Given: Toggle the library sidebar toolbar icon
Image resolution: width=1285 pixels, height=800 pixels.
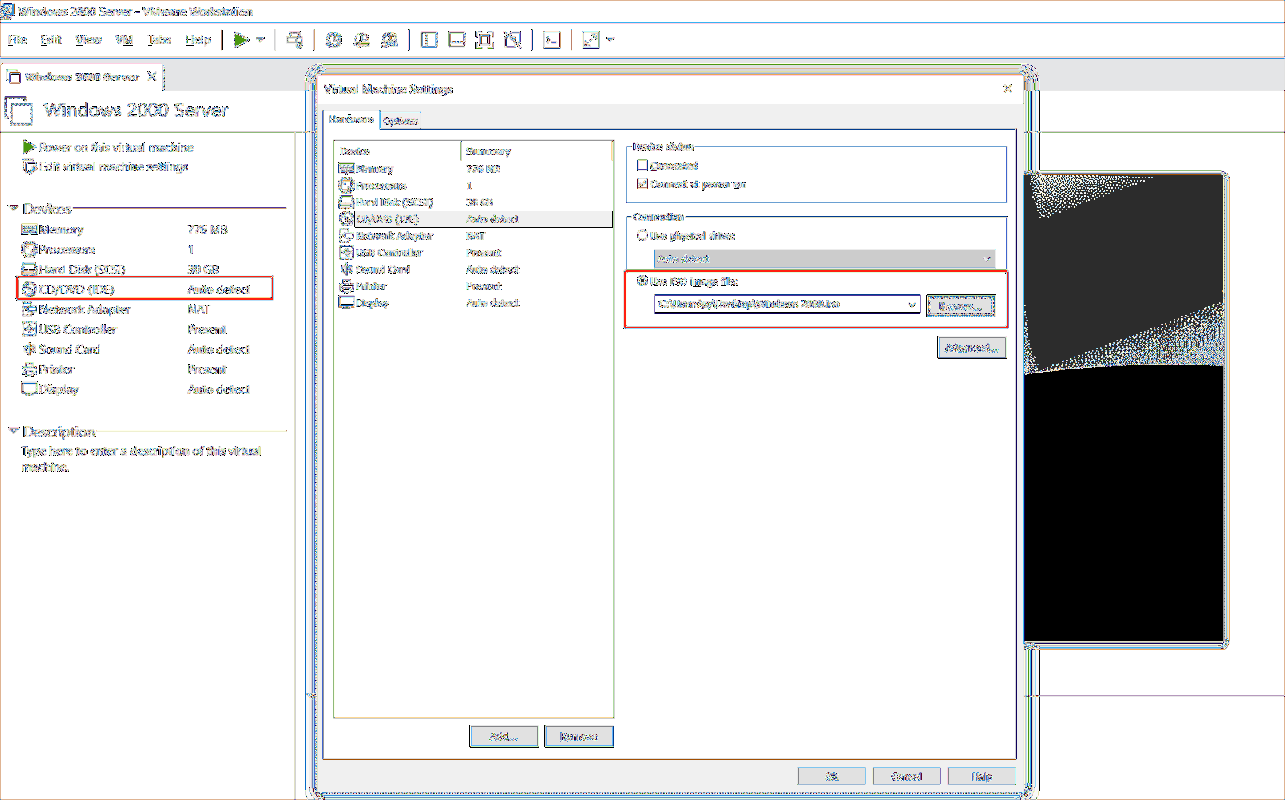Looking at the screenshot, I should click(430, 40).
